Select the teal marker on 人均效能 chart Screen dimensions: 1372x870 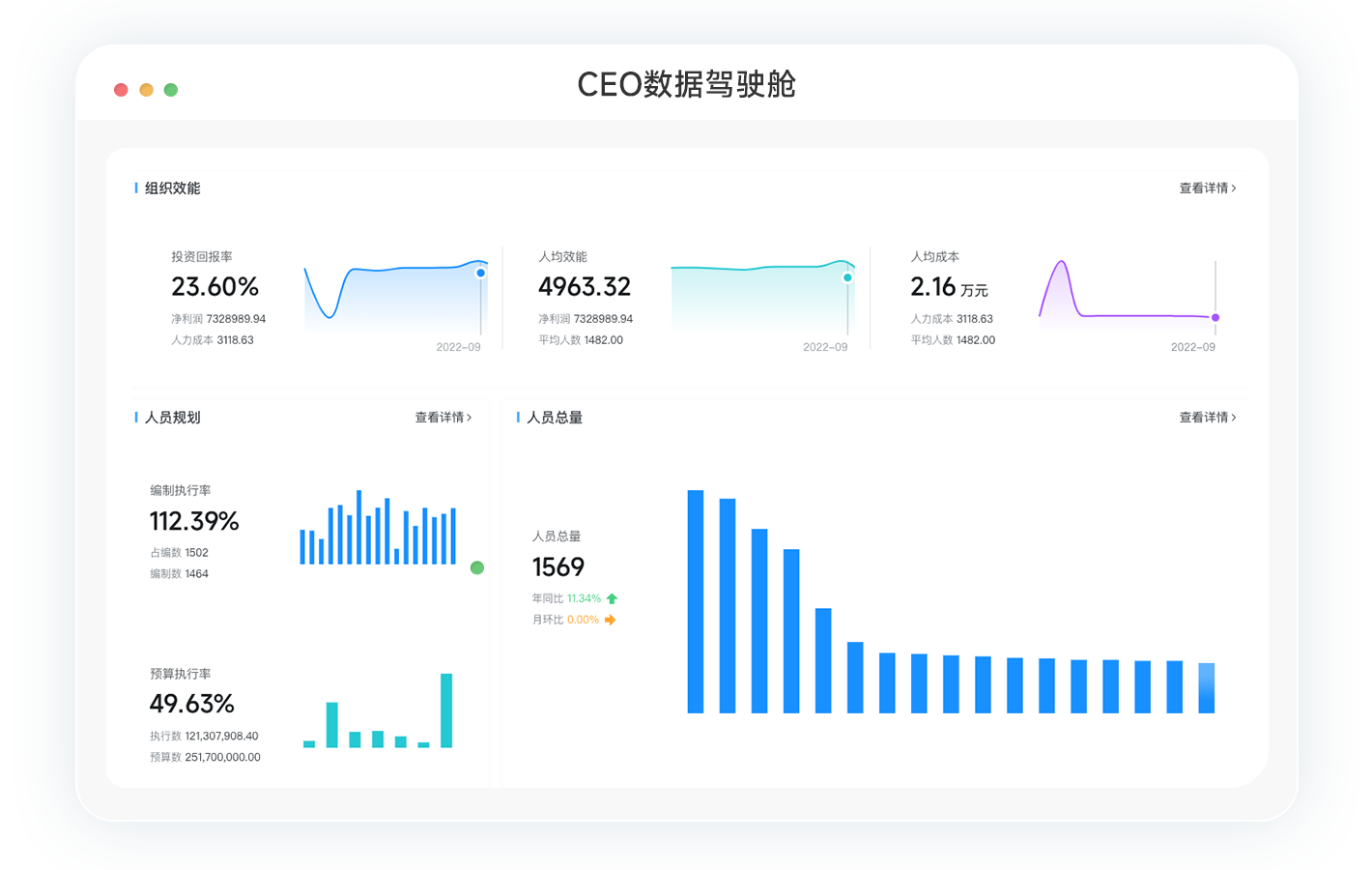coord(847,277)
